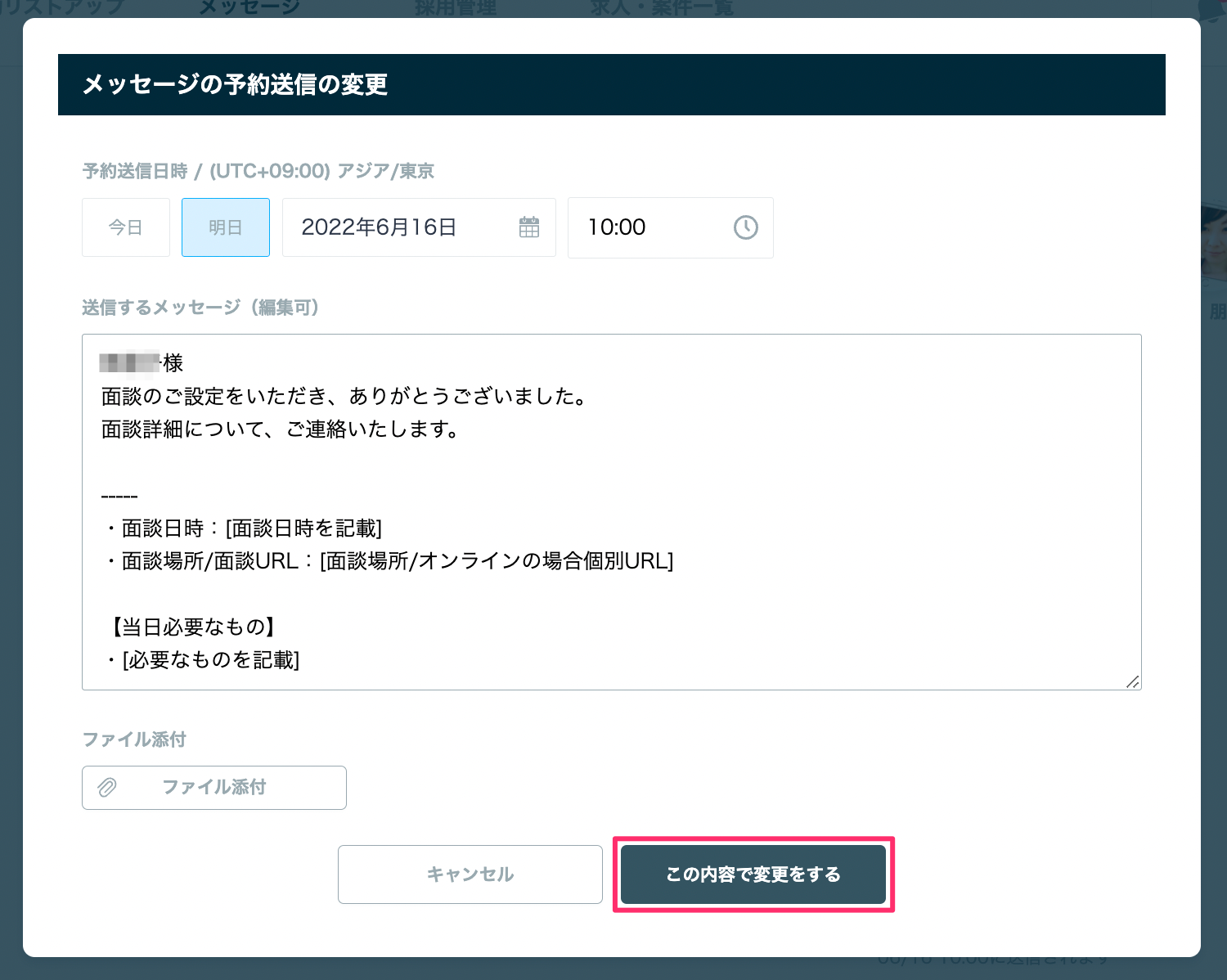This screenshot has height=980, width=1227.
Task: Click the profile photo behind the dialog
Action: click(x=1214, y=241)
